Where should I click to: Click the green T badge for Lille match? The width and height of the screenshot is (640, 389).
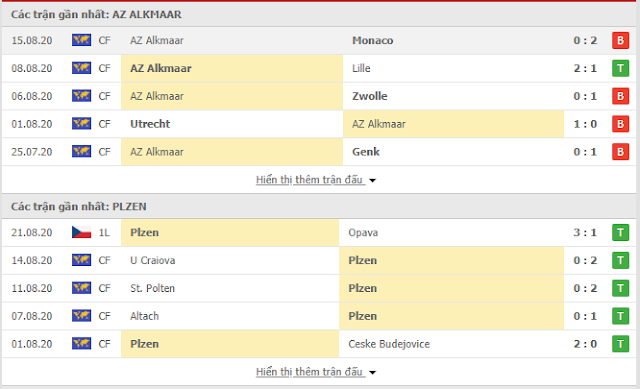point(620,68)
